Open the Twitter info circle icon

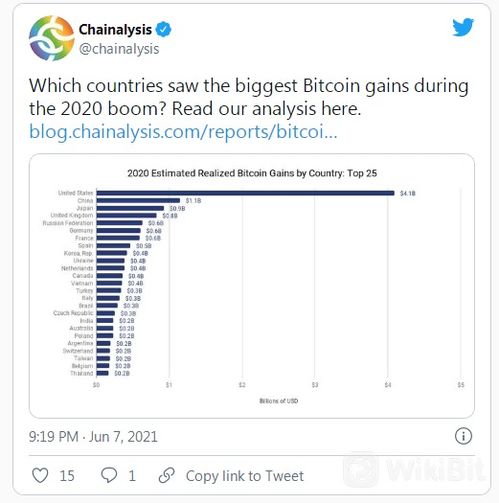463,436
